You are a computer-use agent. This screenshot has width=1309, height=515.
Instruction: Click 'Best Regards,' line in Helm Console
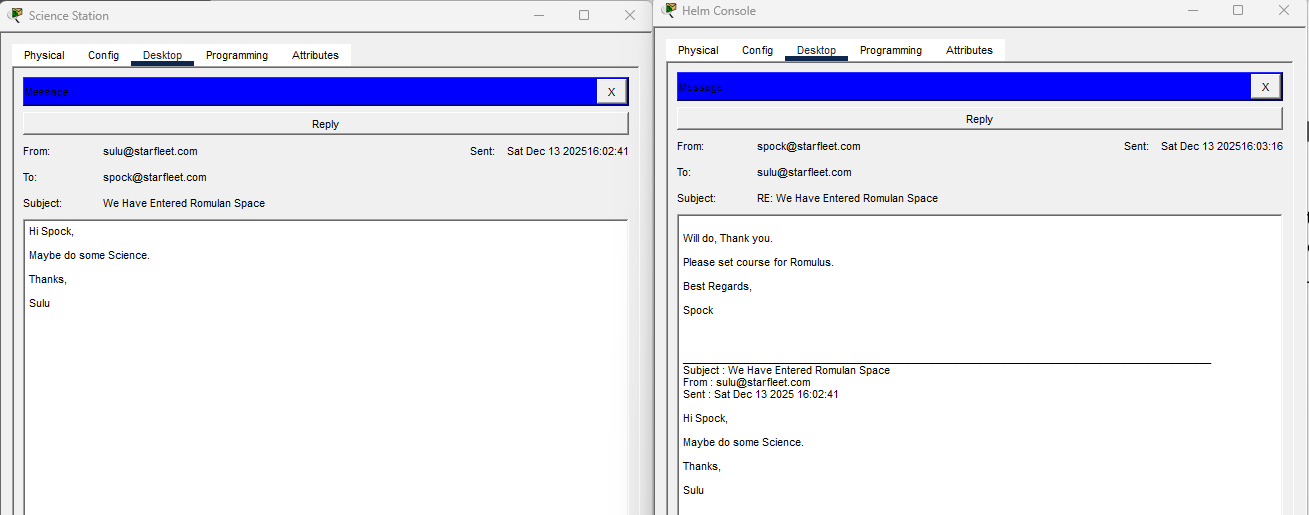pos(717,286)
